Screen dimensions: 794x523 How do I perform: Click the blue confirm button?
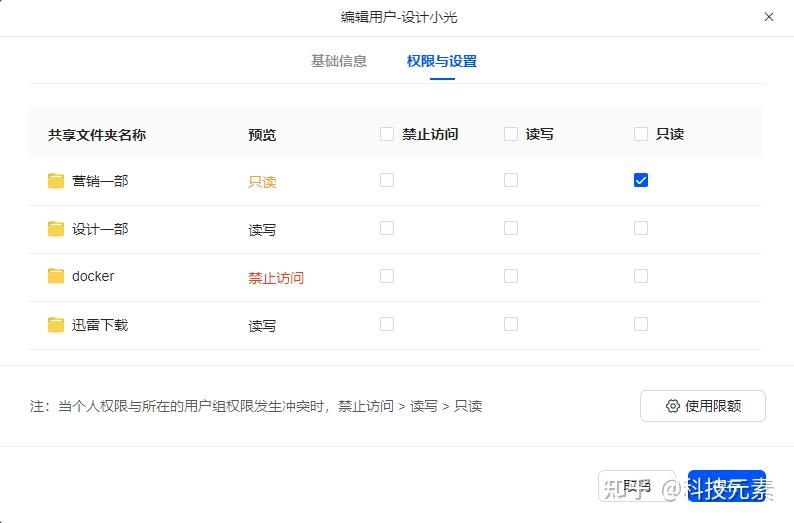tap(727, 486)
